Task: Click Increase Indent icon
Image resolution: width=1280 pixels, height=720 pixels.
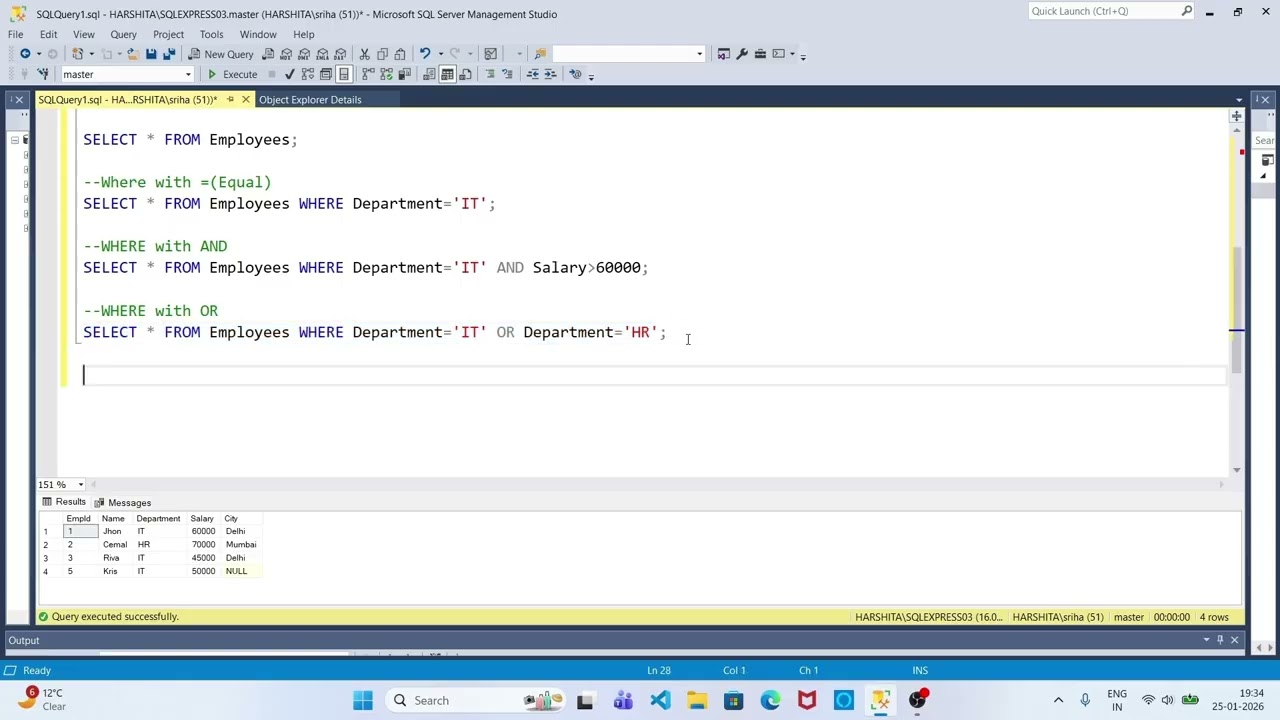Action: (550, 74)
